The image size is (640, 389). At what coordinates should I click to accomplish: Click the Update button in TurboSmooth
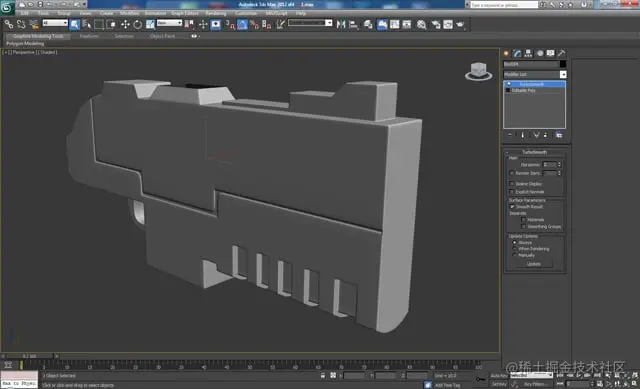point(533,264)
